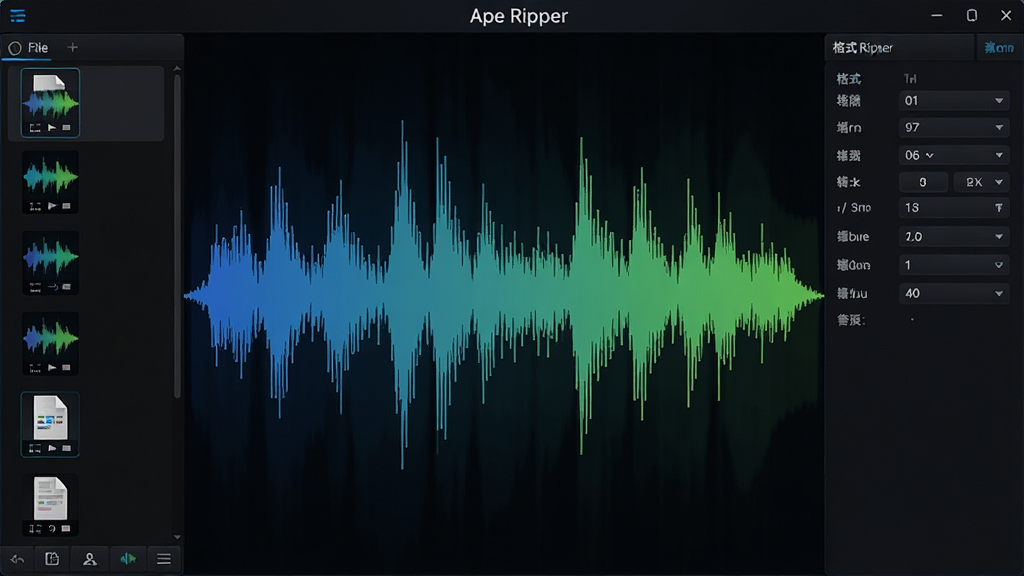Open the 格式 Ripper panel tab
Image resolution: width=1024 pixels, height=576 pixels.
[x=899, y=48]
